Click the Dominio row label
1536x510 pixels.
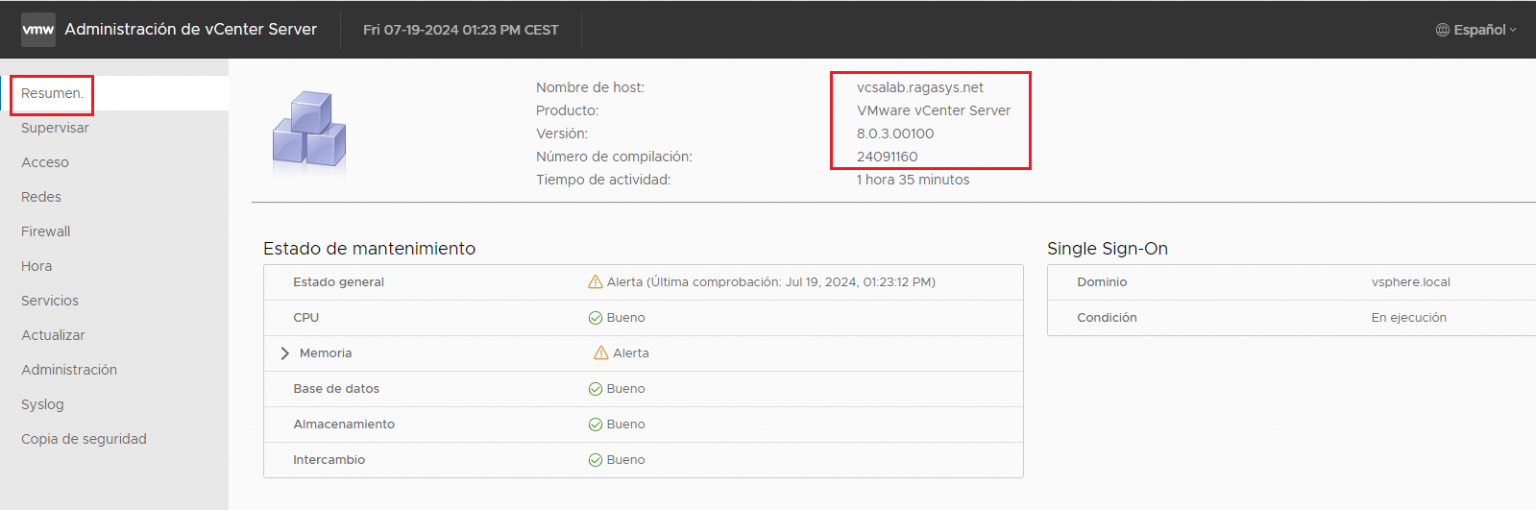(x=1102, y=282)
